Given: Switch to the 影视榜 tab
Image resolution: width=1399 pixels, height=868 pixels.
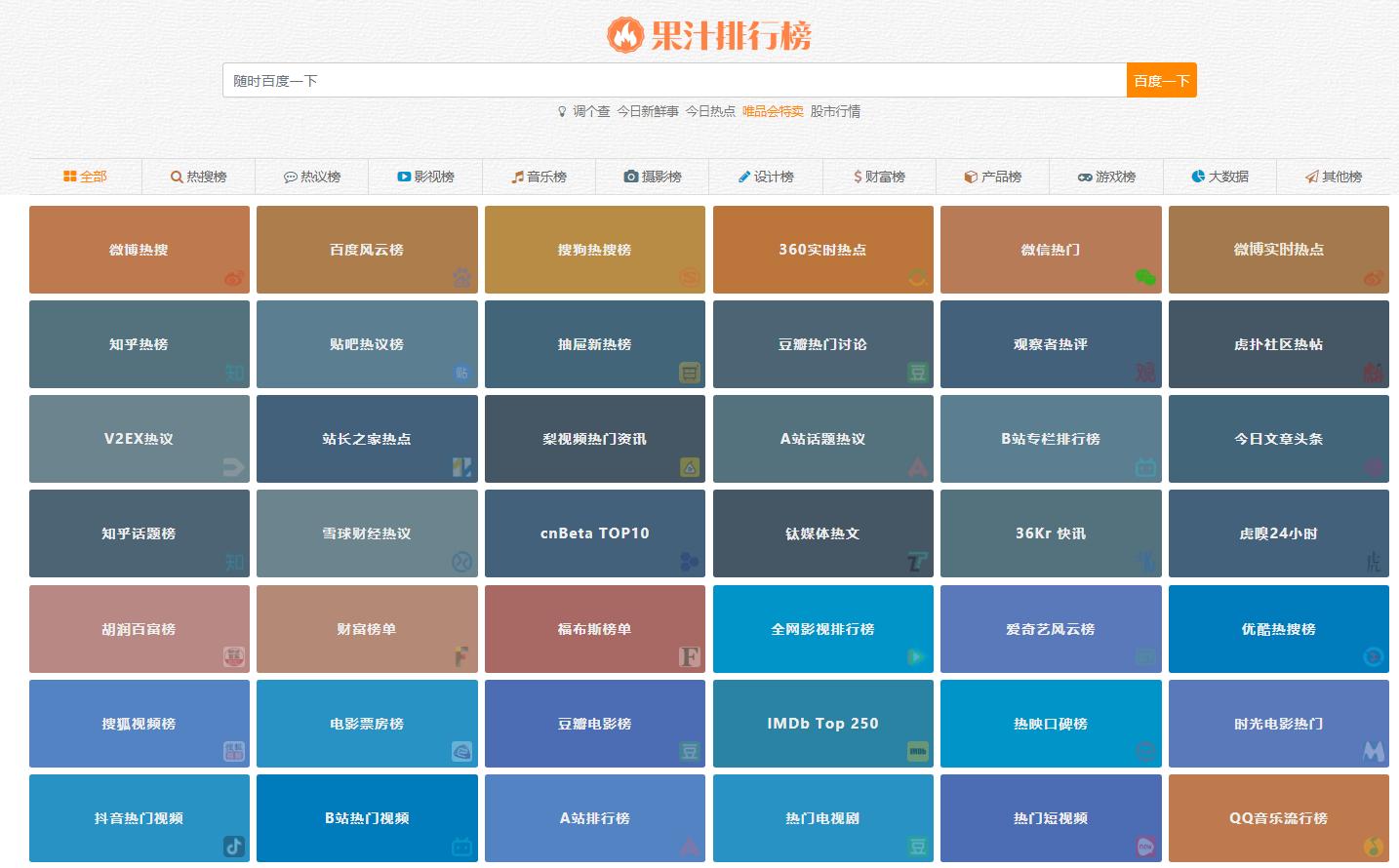Looking at the screenshot, I should 425,177.
